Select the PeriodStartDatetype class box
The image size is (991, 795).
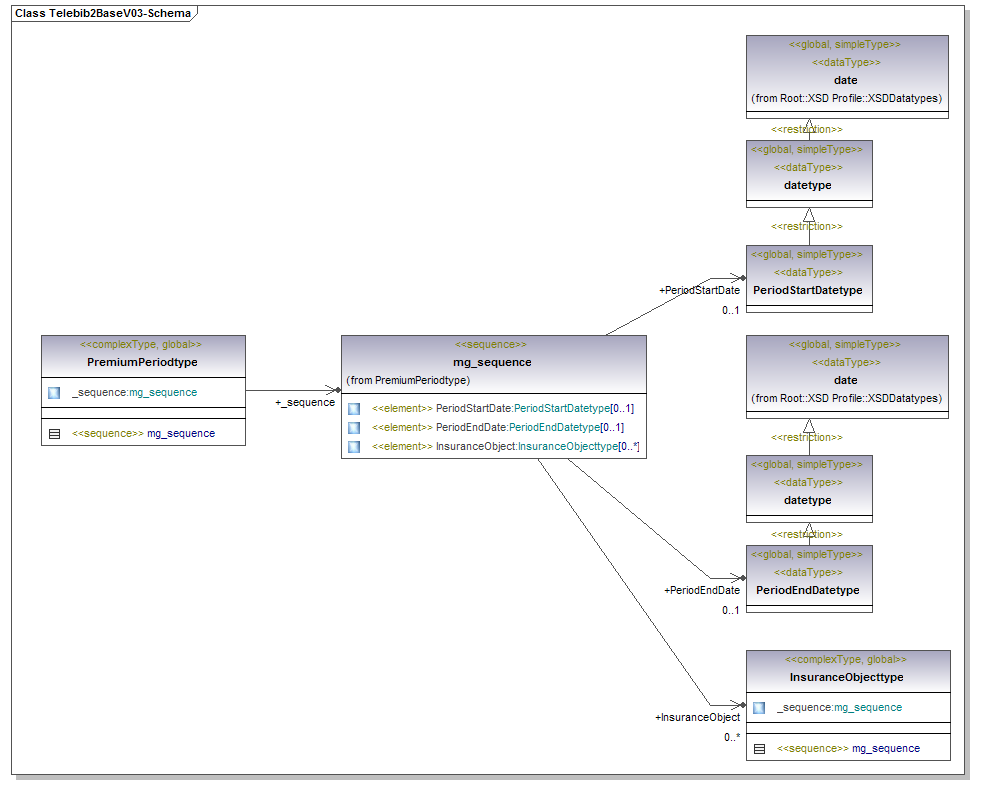(x=808, y=290)
